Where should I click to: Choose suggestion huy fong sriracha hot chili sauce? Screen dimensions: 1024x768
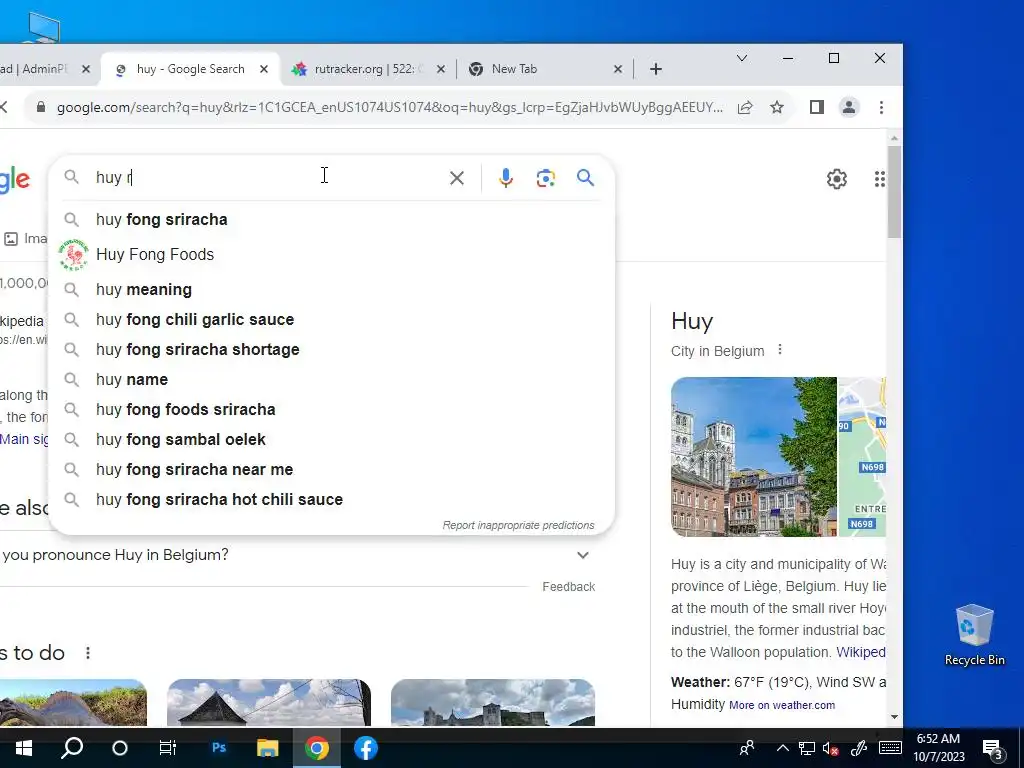tap(331, 500)
